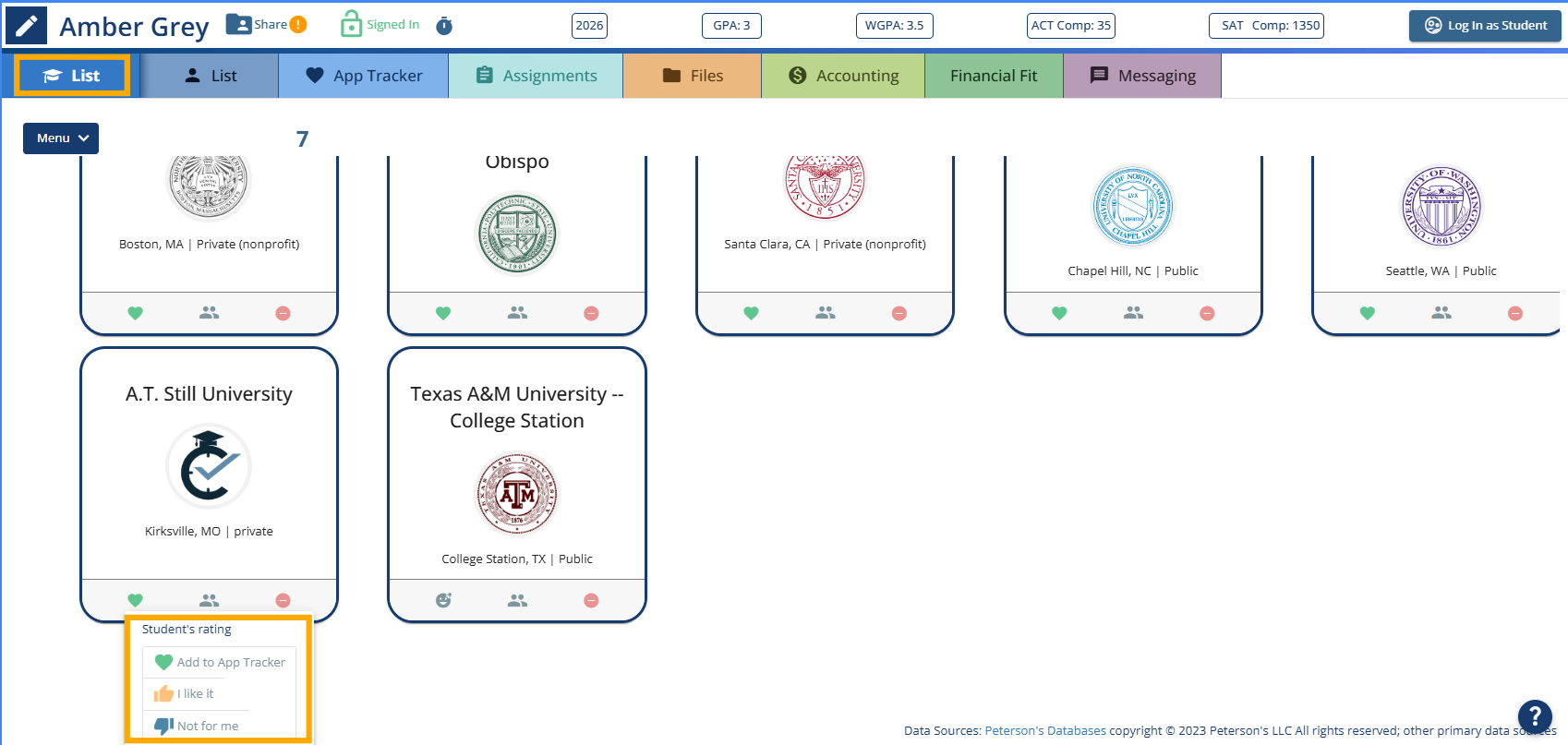Click group icon on Santa Clara card

(826, 314)
